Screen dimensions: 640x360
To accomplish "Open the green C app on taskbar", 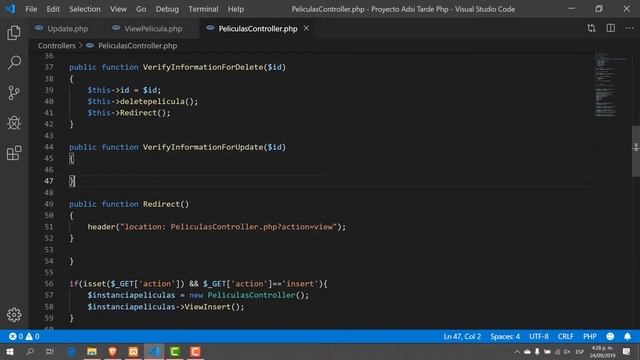I will pos(175,351).
